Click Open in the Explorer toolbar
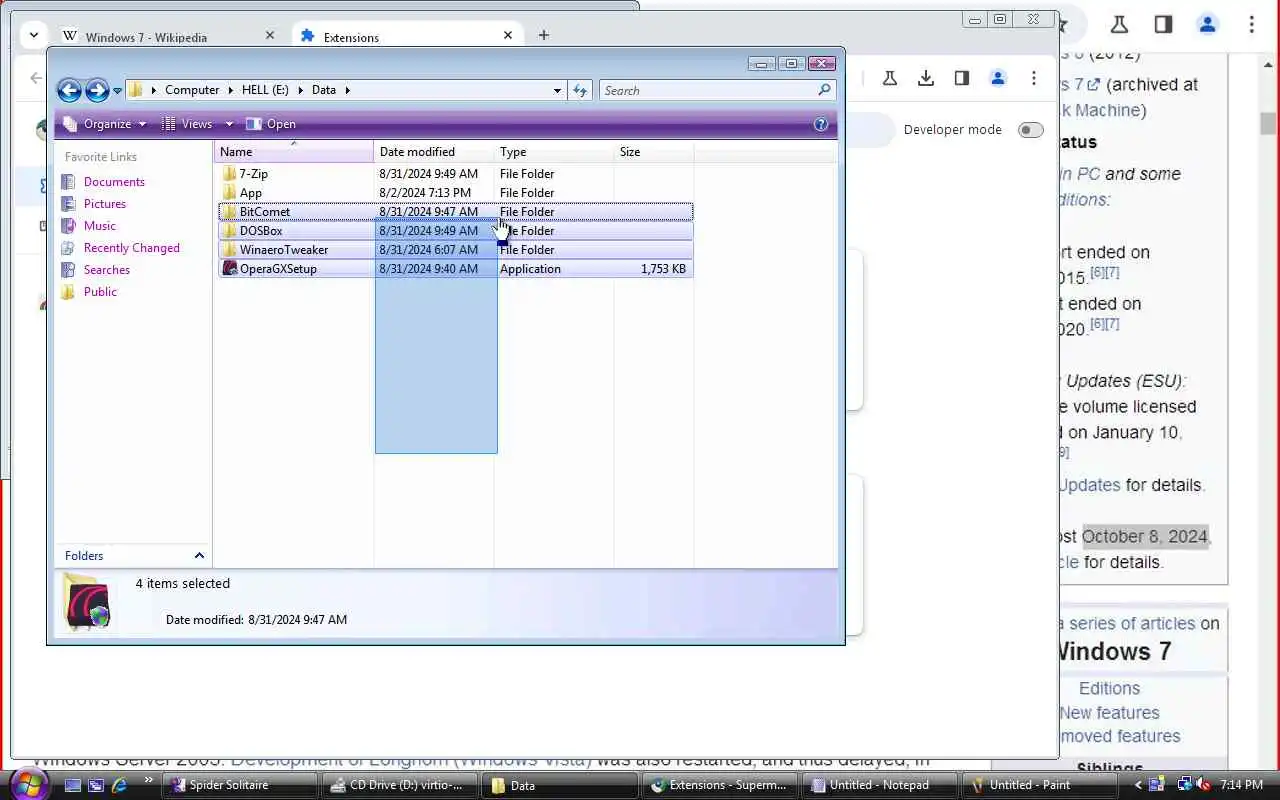The width and height of the screenshot is (1280, 800). pos(271,124)
